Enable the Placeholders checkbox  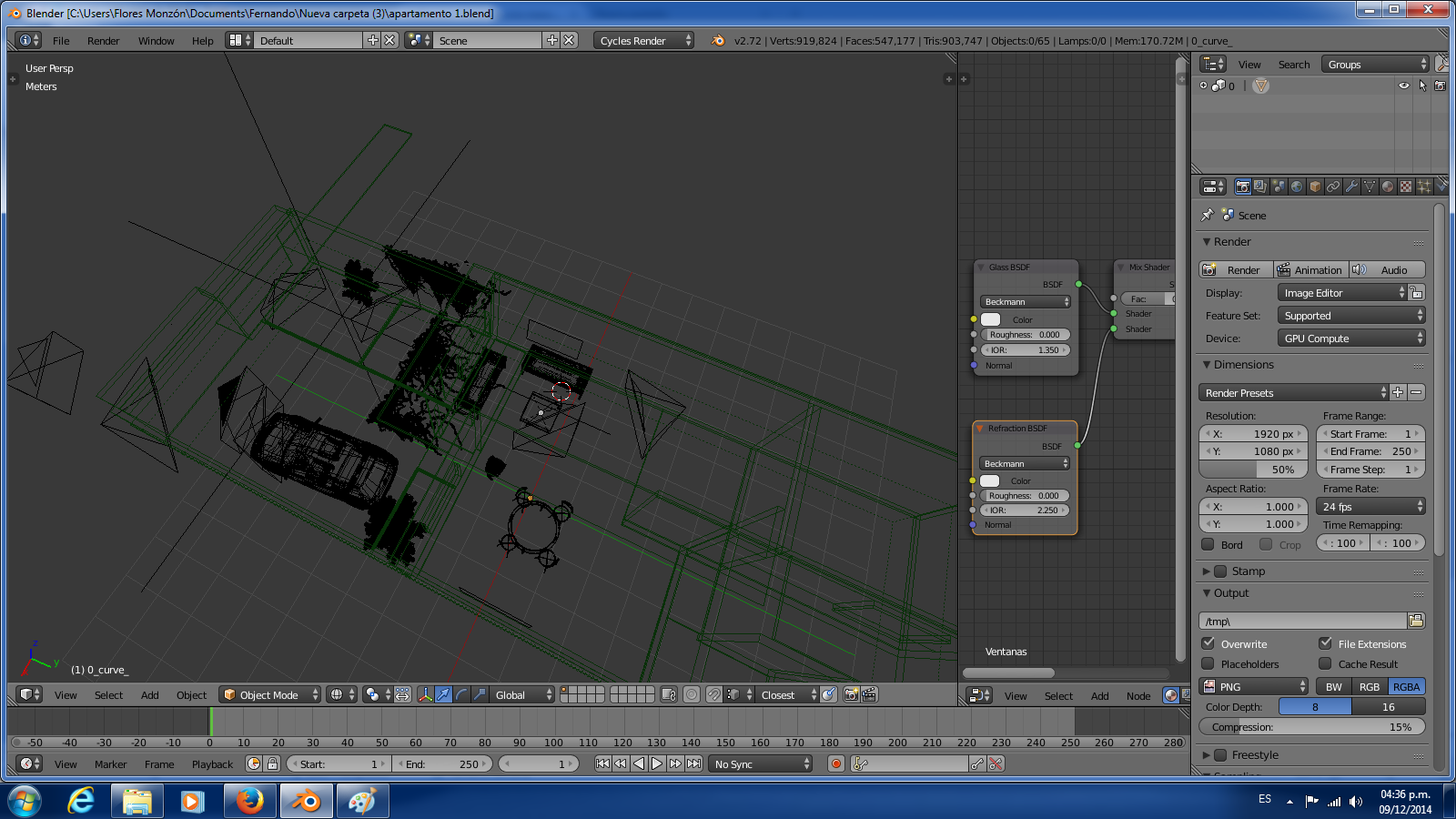pyautogui.click(x=1208, y=664)
